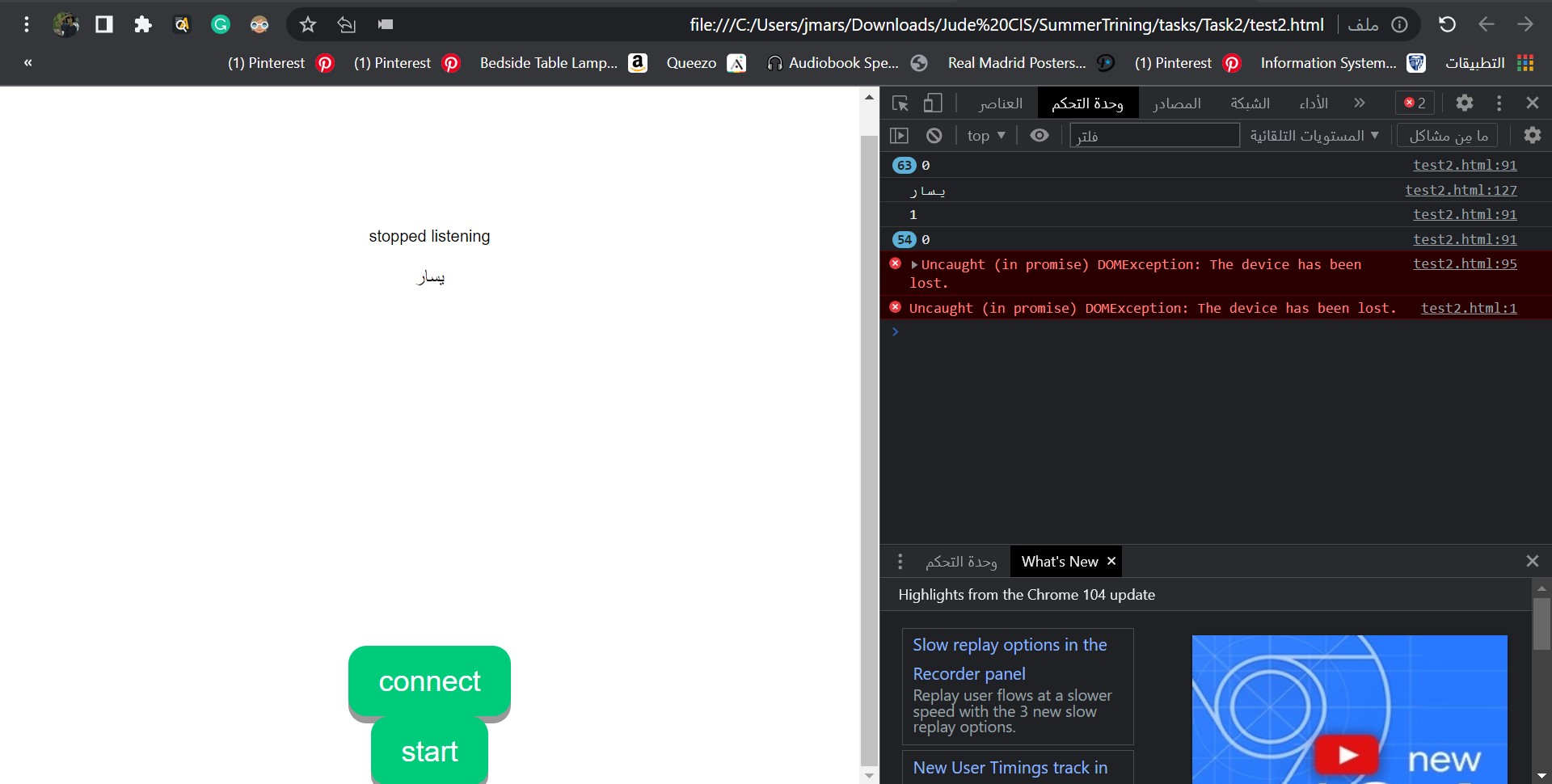Switch to the الشبكة network tab
This screenshot has width=1552, height=784.
pyautogui.click(x=1250, y=103)
